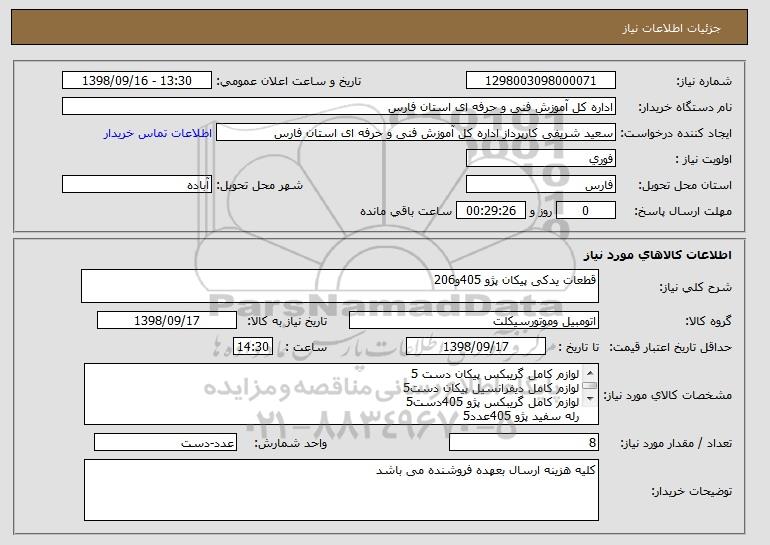Select the line رله سفید پژو 405عدد5

[522, 416]
